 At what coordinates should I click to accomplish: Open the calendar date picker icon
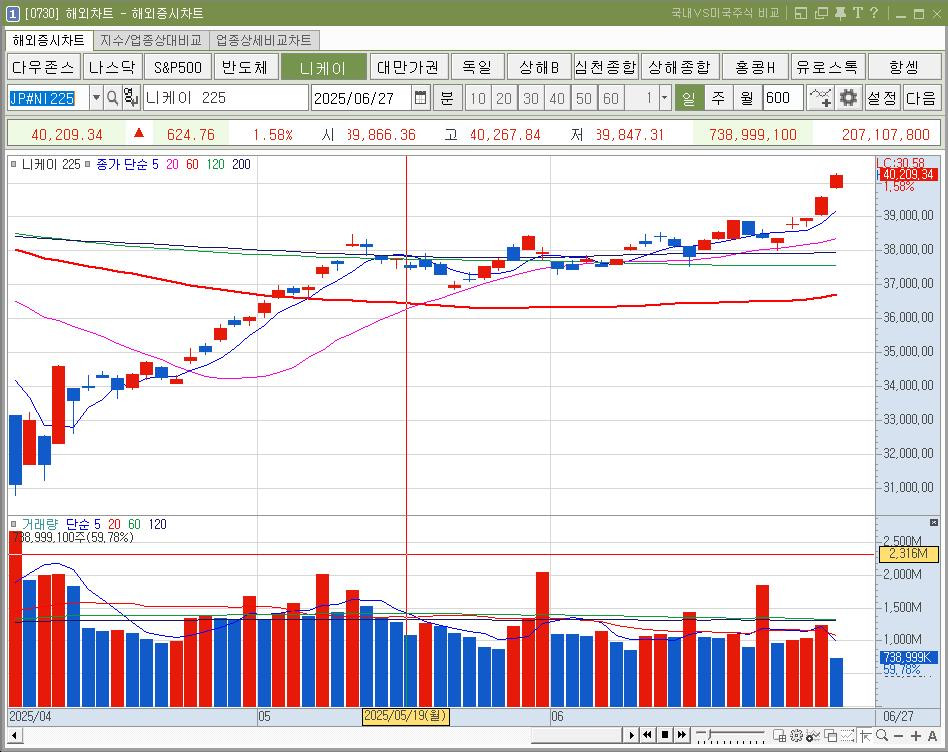click(x=421, y=97)
